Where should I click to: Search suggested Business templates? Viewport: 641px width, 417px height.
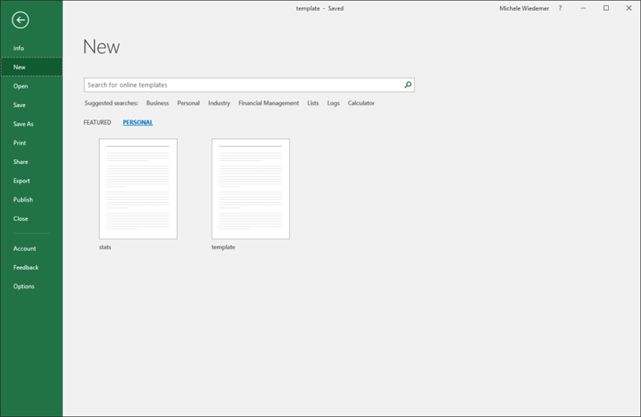pos(157,103)
